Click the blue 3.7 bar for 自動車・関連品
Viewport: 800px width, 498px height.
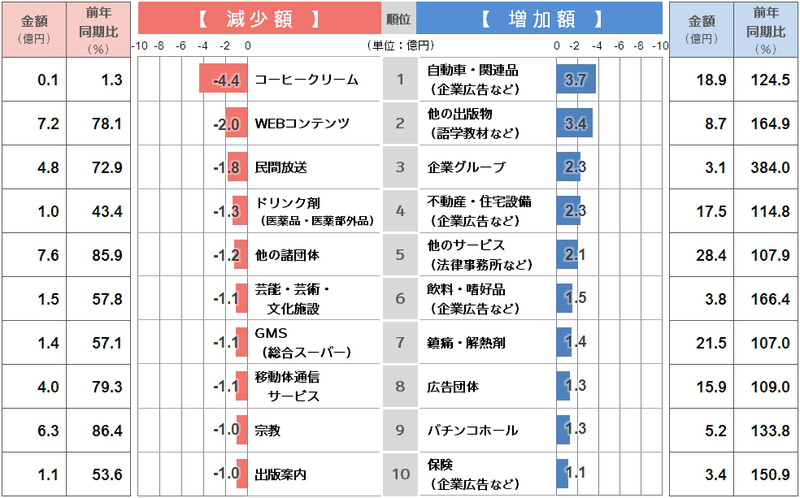coord(576,79)
